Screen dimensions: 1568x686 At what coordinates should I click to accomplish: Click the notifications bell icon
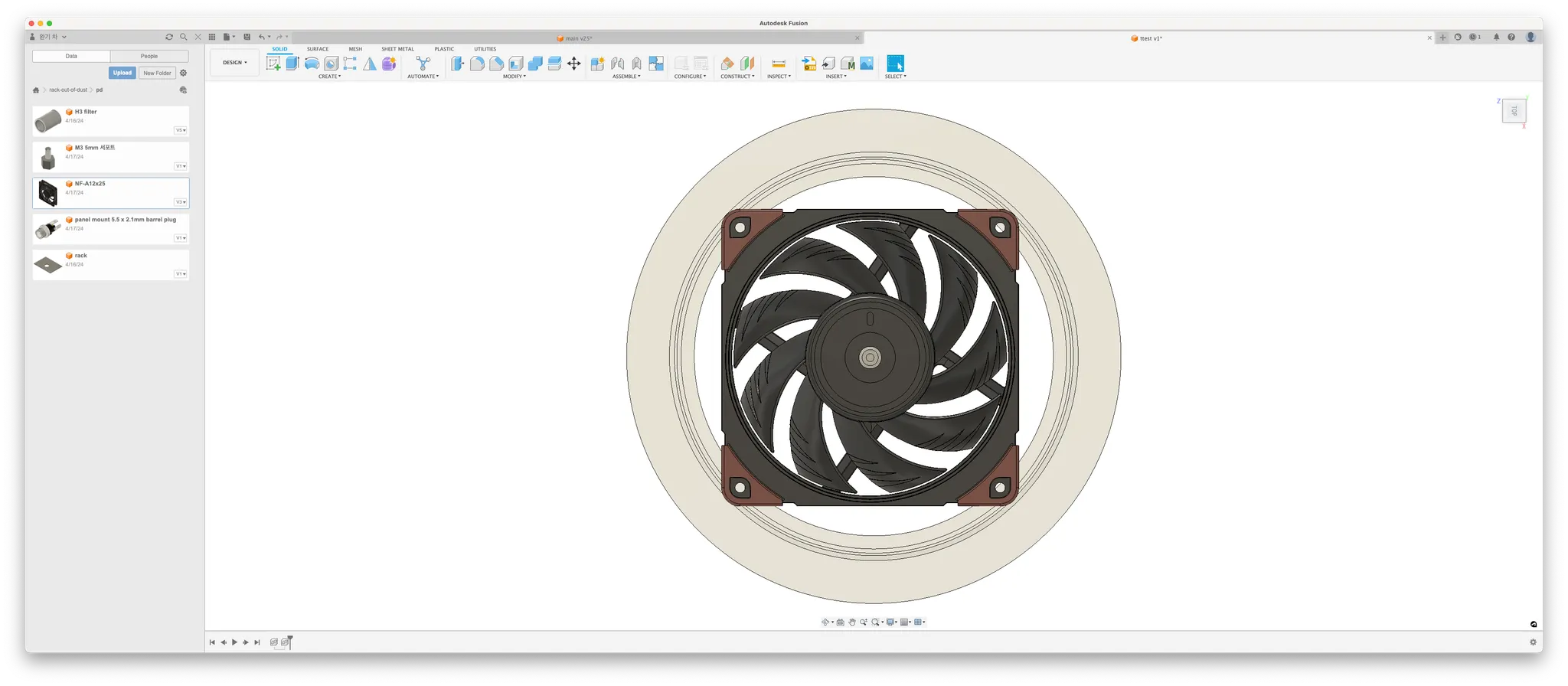pos(1496,37)
